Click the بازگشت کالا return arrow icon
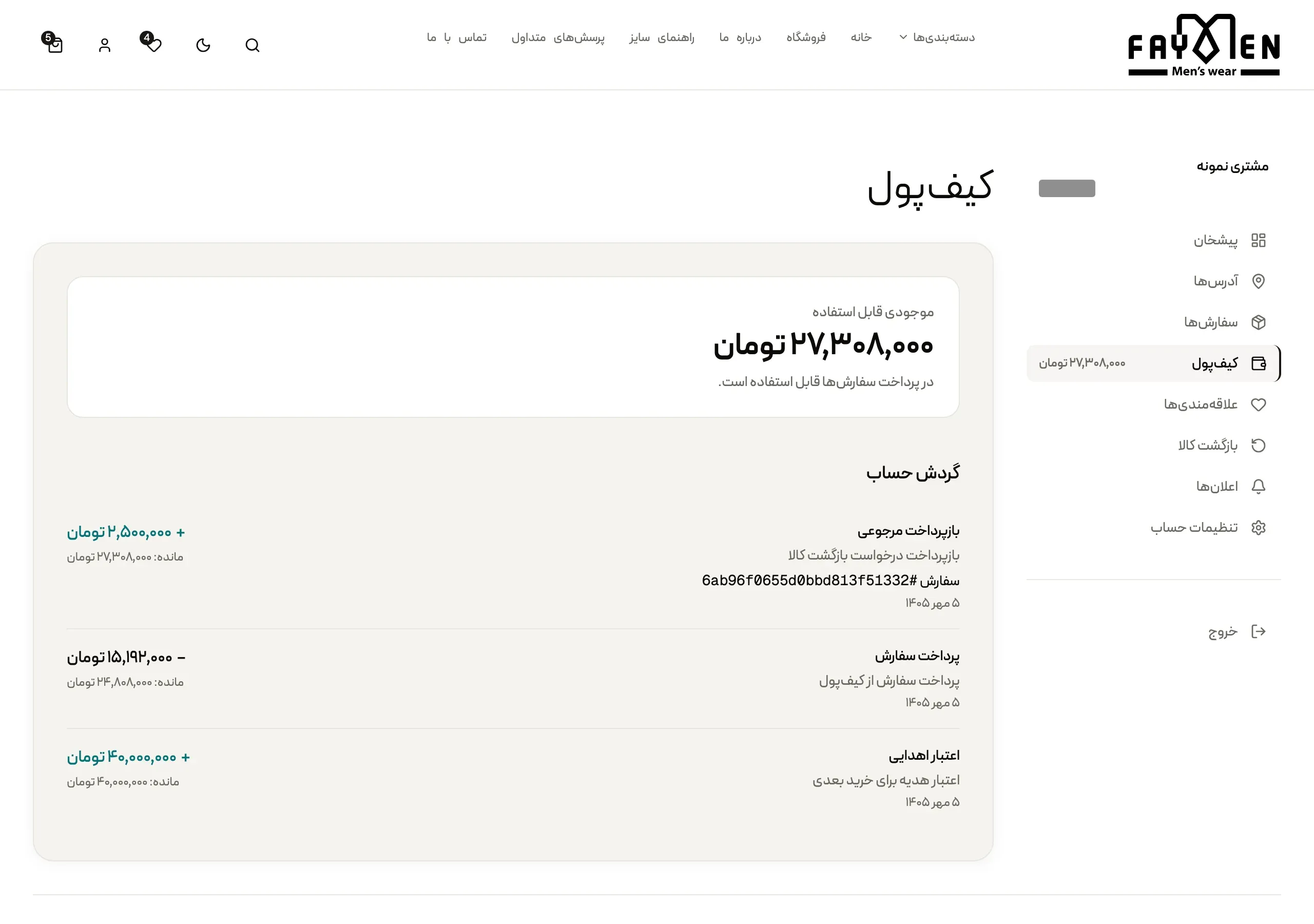The image size is (1314, 924). point(1259,446)
